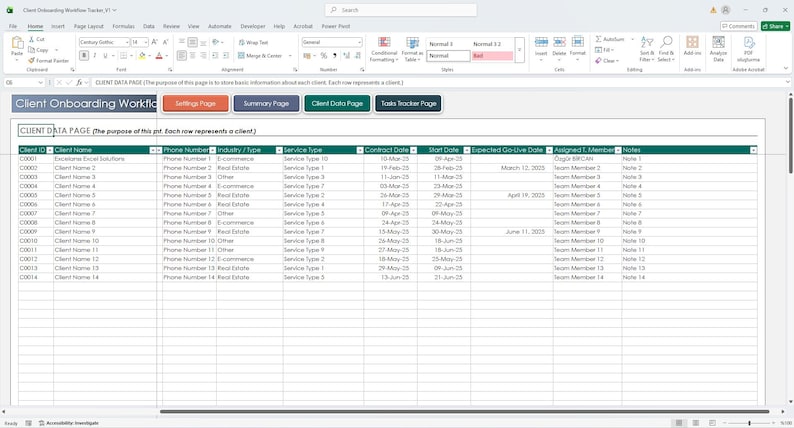Toggle middle vertical alignment
Viewport: 794px width, 428px height.
[x=192, y=42]
